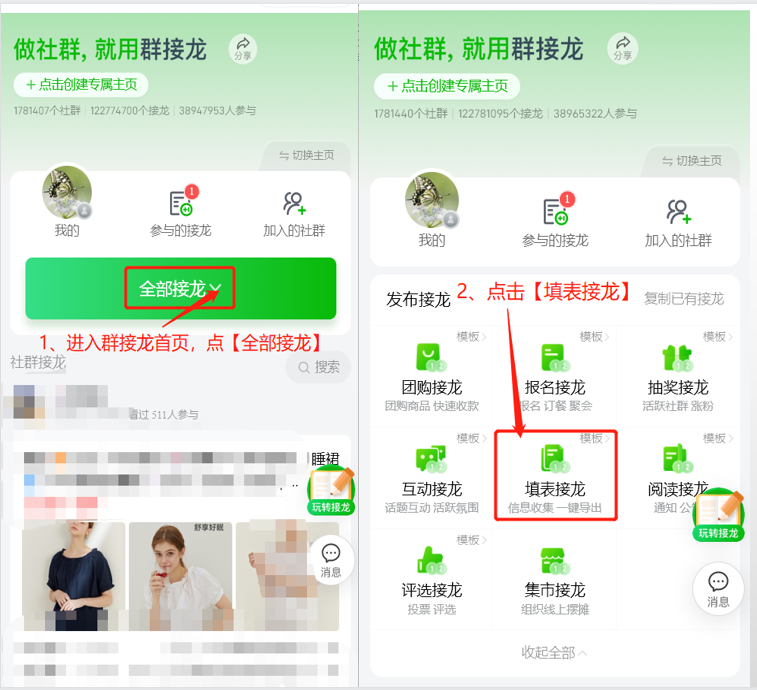Click 看过 511人参与 text
757x690 pixels.
coord(163,415)
